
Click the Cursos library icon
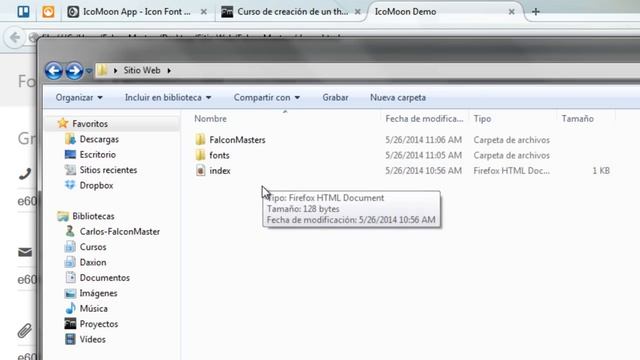(70, 247)
